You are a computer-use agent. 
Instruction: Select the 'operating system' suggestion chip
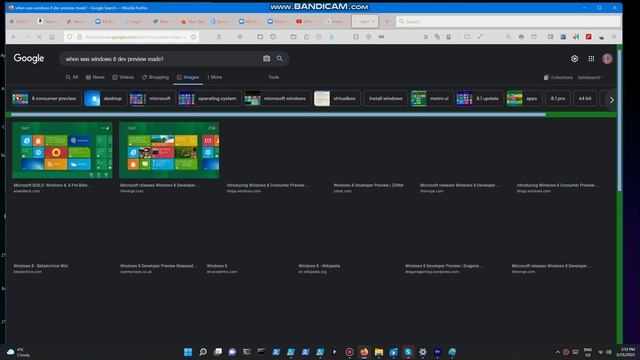[209, 99]
